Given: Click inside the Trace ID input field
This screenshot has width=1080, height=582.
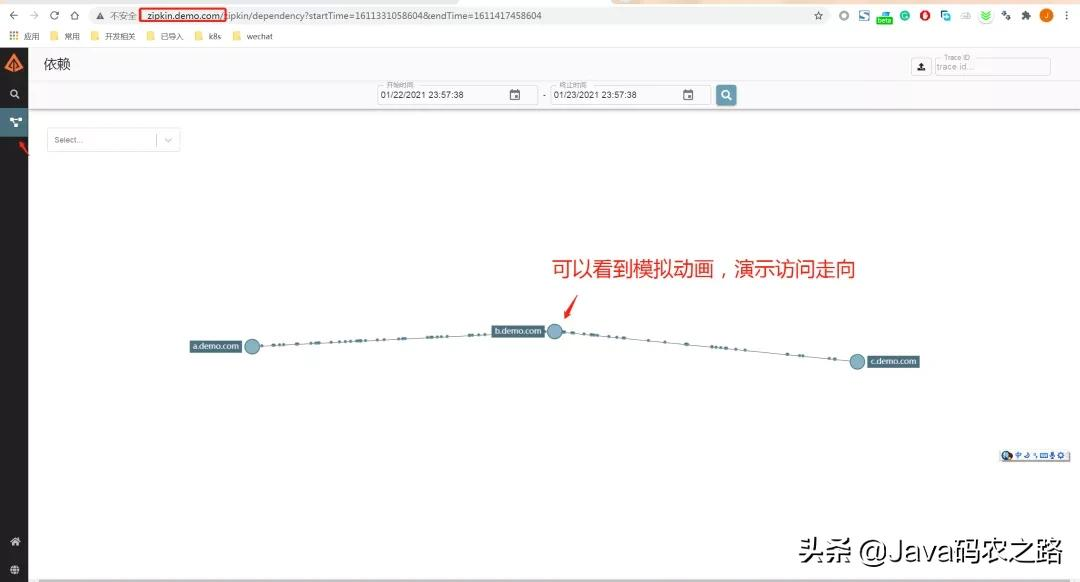Looking at the screenshot, I should click(x=992, y=66).
